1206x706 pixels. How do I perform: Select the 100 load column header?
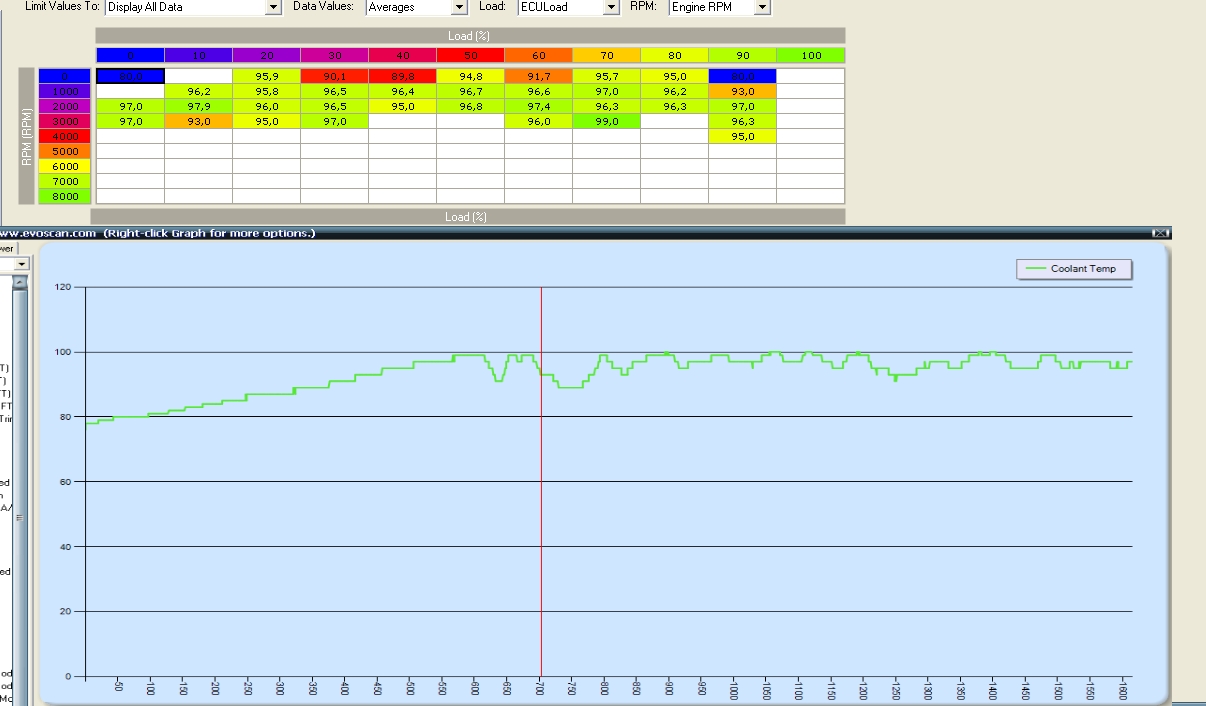811,55
